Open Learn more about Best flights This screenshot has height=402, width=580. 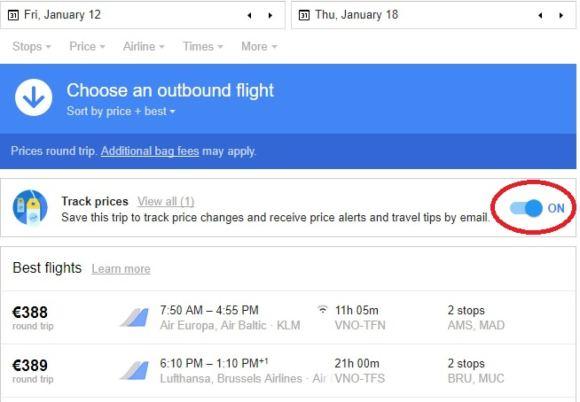pos(121,269)
